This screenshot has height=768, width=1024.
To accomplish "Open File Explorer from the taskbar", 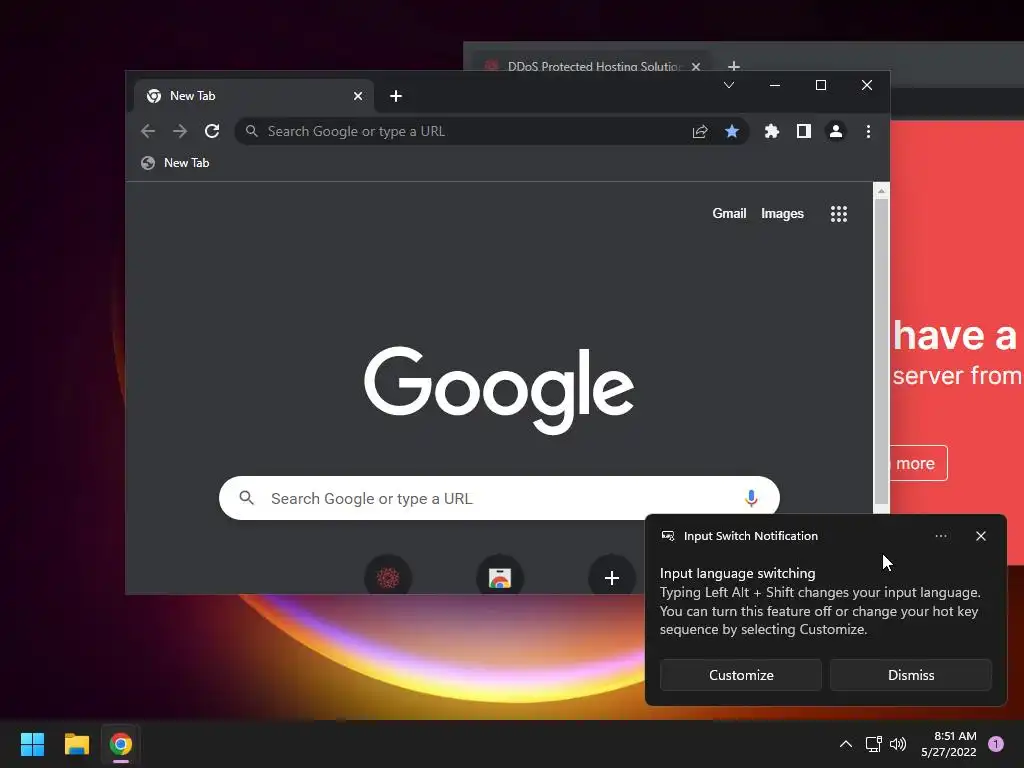I will pyautogui.click(x=76, y=744).
